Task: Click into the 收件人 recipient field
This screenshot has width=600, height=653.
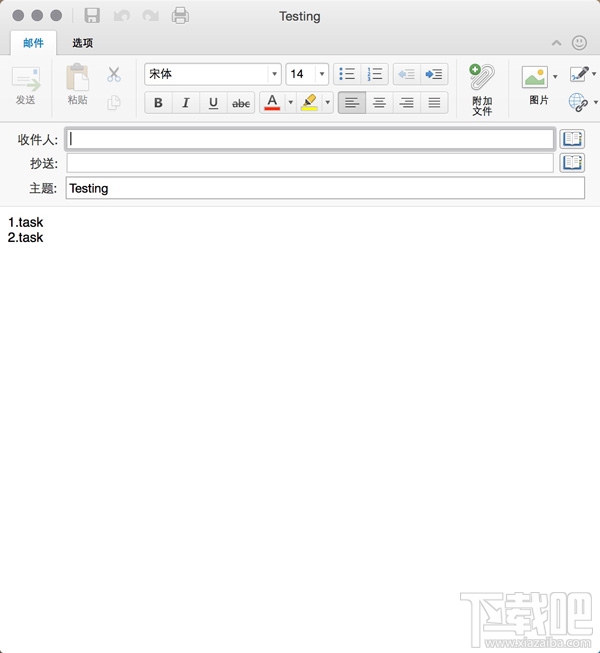Action: tap(310, 139)
